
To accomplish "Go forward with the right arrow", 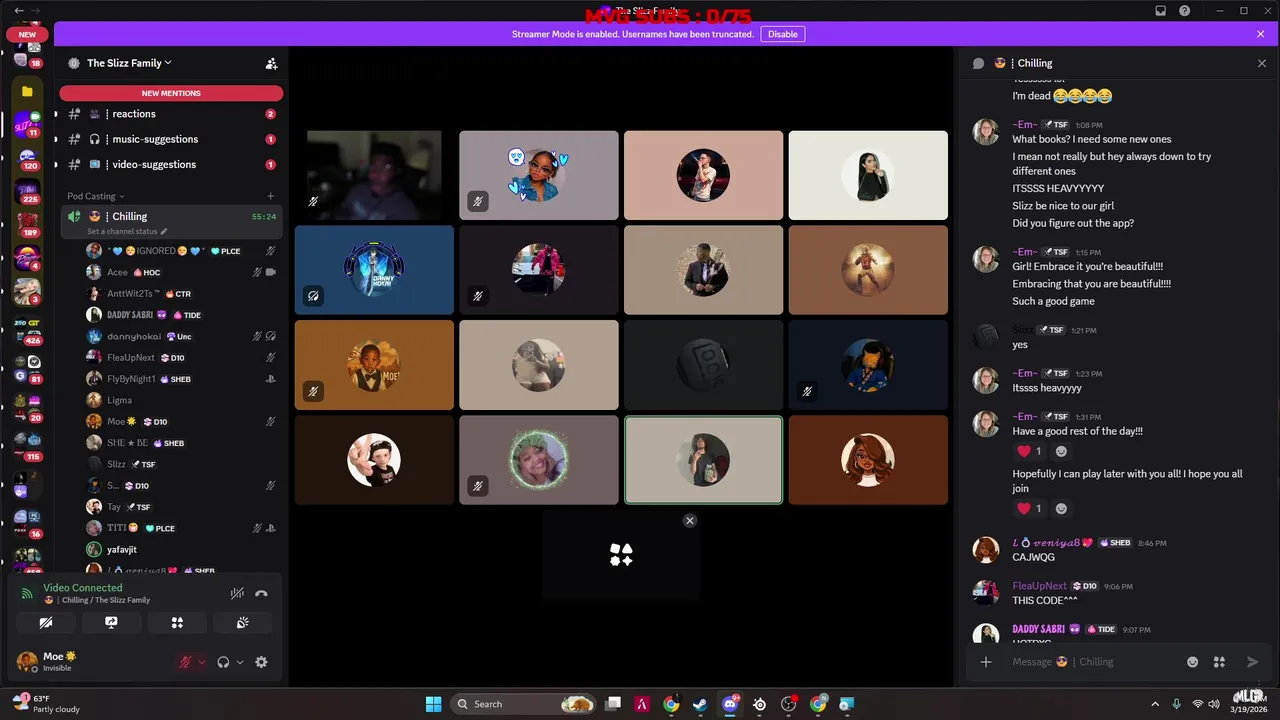I will 36,11.
